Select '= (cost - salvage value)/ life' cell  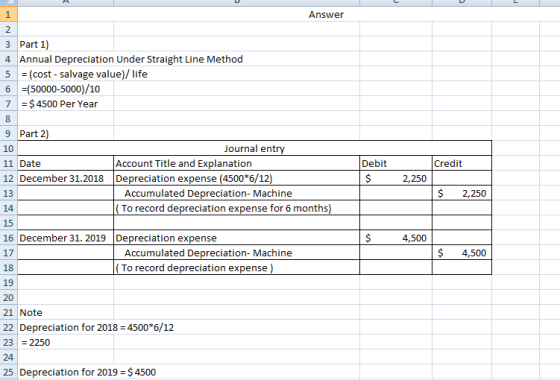(x=84, y=74)
